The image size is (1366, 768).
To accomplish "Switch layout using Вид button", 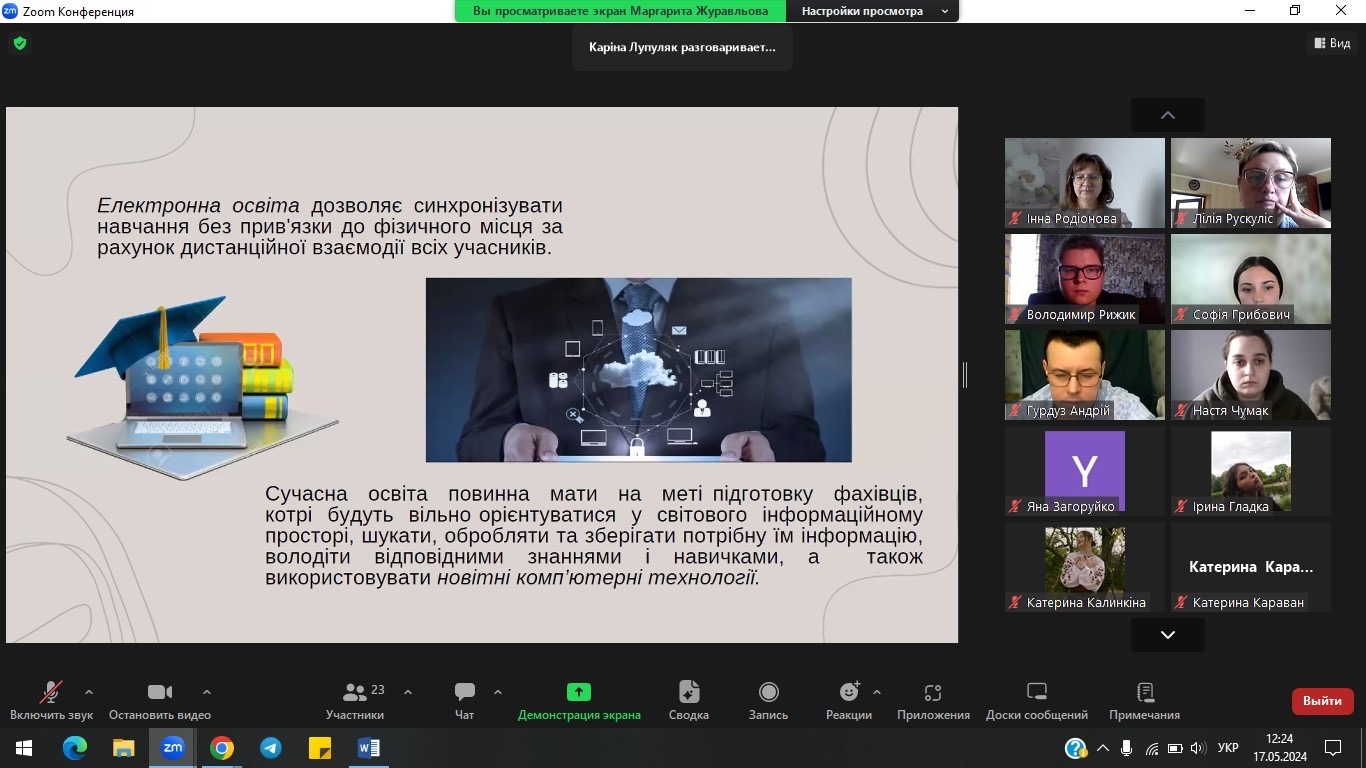I will [1332, 43].
